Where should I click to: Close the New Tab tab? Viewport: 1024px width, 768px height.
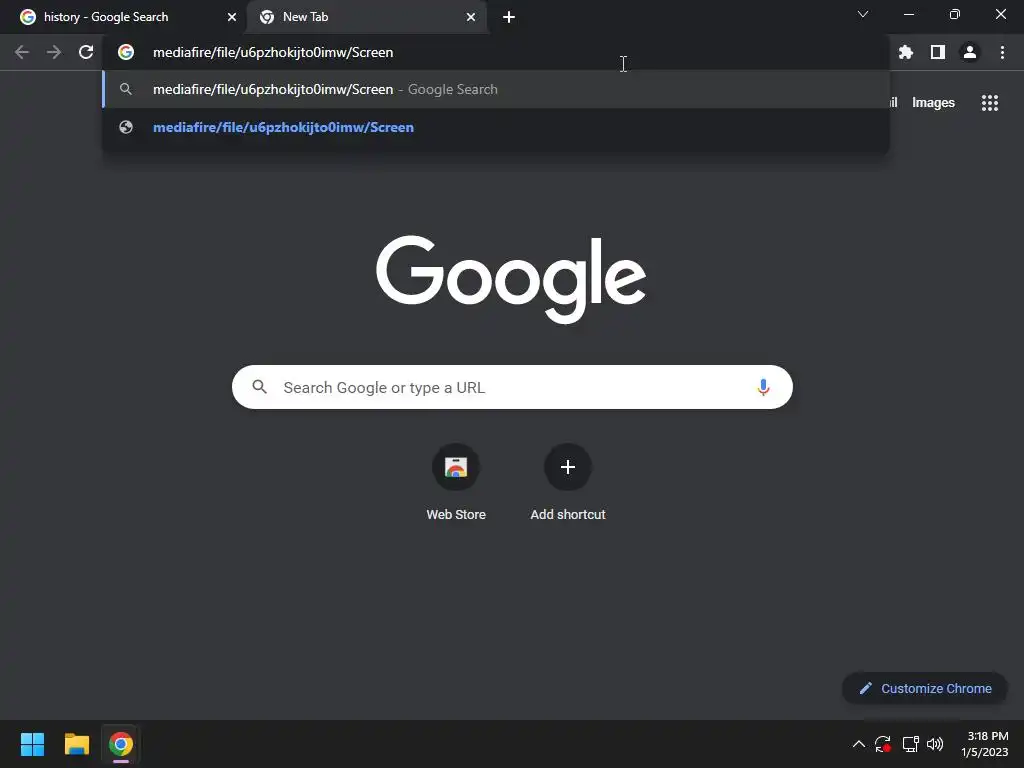click(x=471, y=17)
